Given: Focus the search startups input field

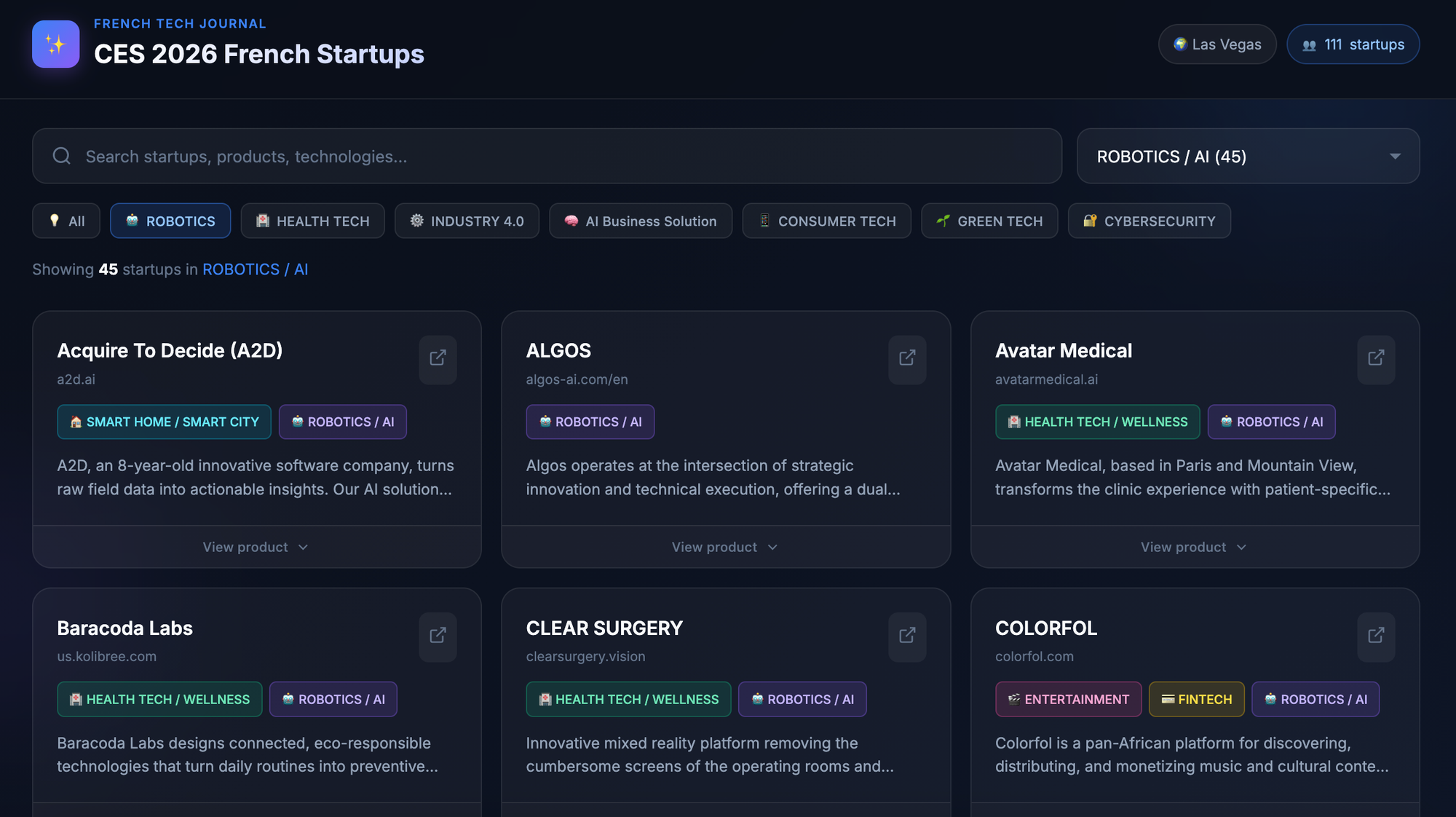Looking at the screenshot, I should coord(568,157).
